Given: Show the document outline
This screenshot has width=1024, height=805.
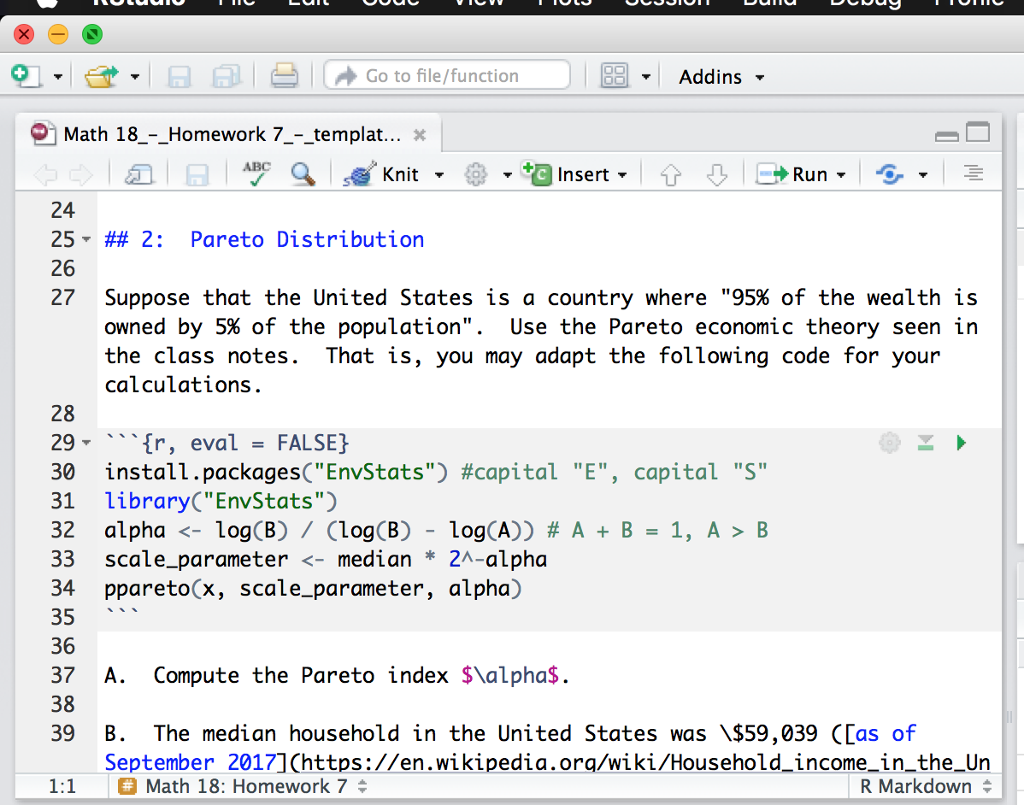Looking at the screenshot, I should [972, 173].
